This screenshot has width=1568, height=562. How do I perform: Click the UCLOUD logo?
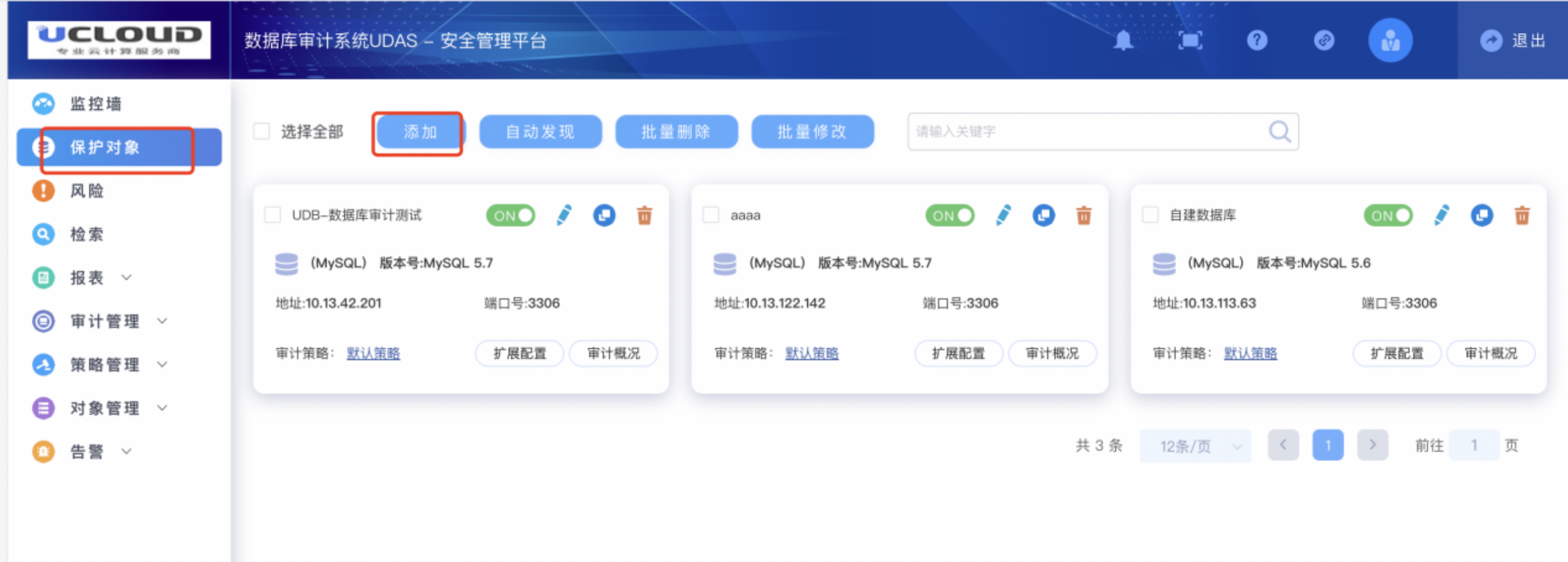pyautogui.click(x=119, y=40)
